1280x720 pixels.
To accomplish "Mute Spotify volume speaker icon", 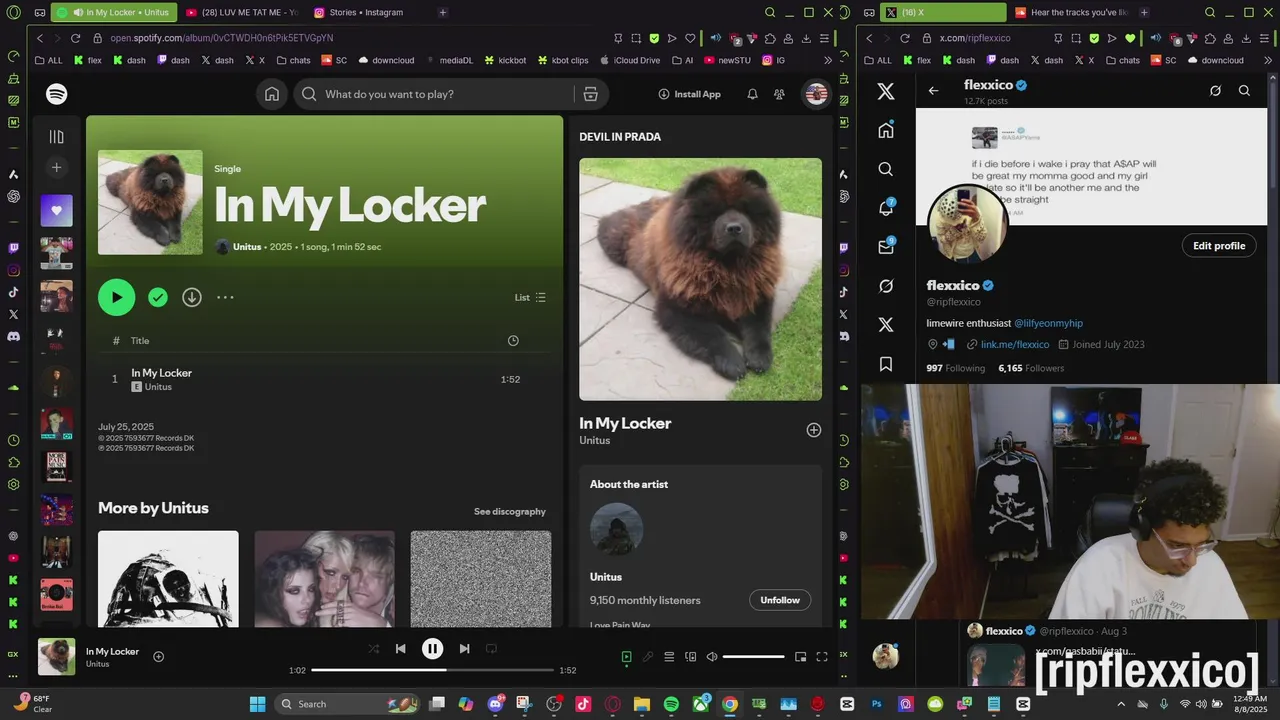I will pos(712,657).
